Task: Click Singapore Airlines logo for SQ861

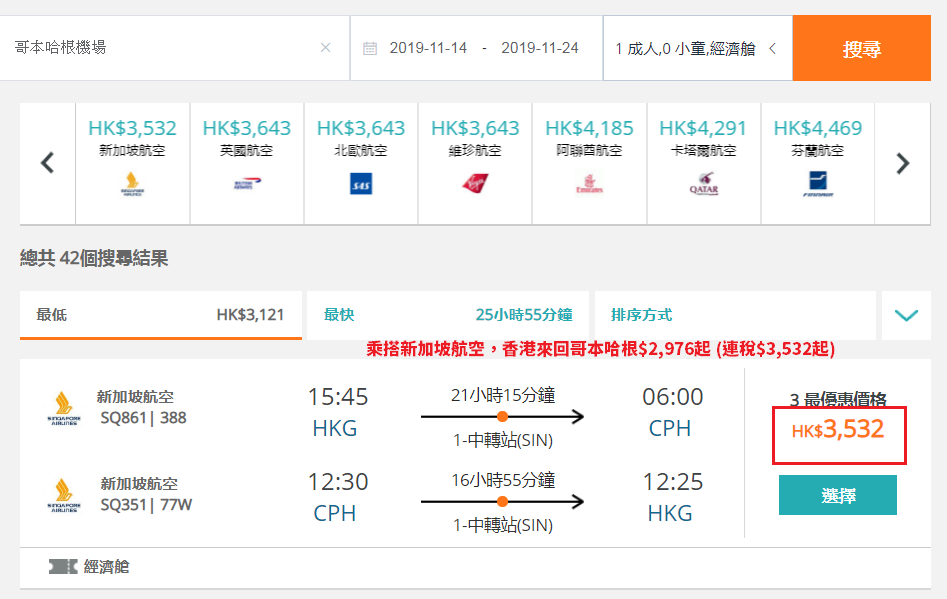Action: pyautogui.click(x=64, y=408)
